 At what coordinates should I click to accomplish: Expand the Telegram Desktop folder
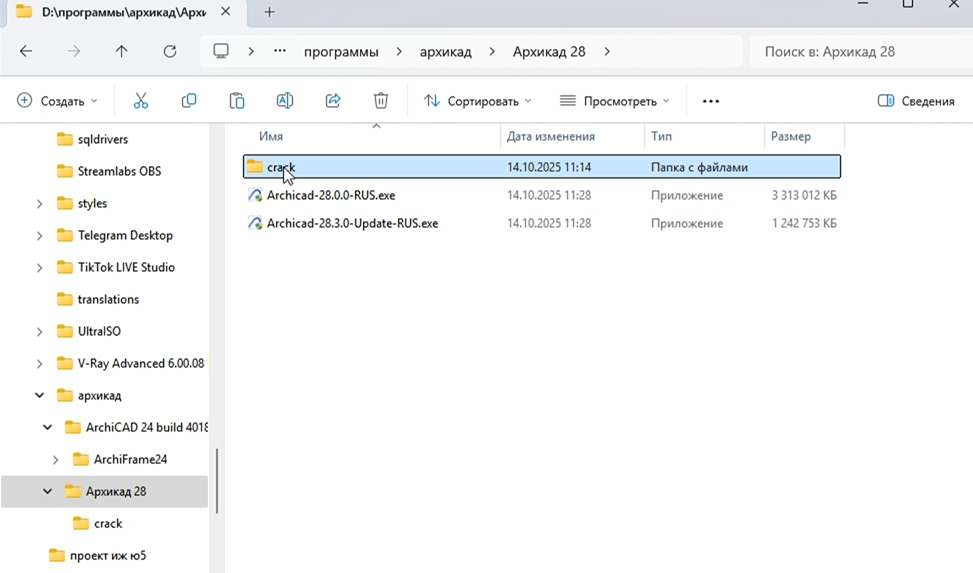[40, 236]
